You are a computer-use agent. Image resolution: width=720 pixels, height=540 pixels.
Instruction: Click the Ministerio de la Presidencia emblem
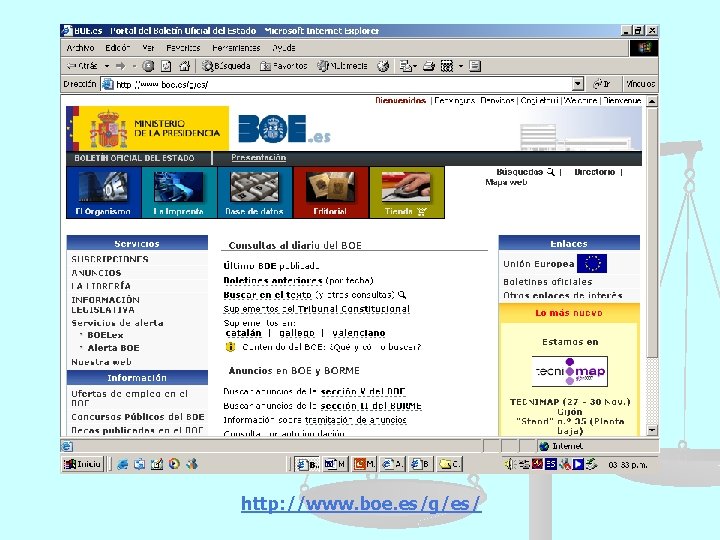(147, 128)
